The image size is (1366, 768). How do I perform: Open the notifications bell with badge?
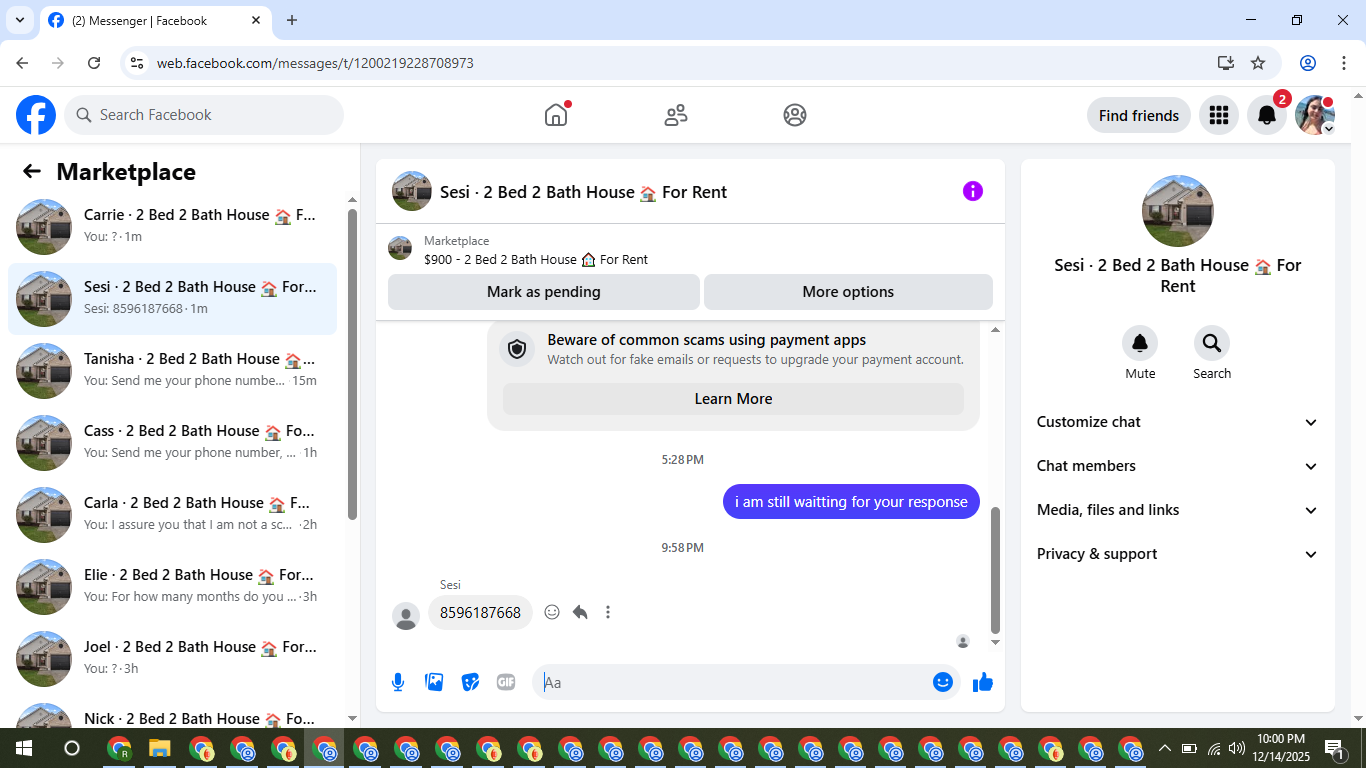1267,115
